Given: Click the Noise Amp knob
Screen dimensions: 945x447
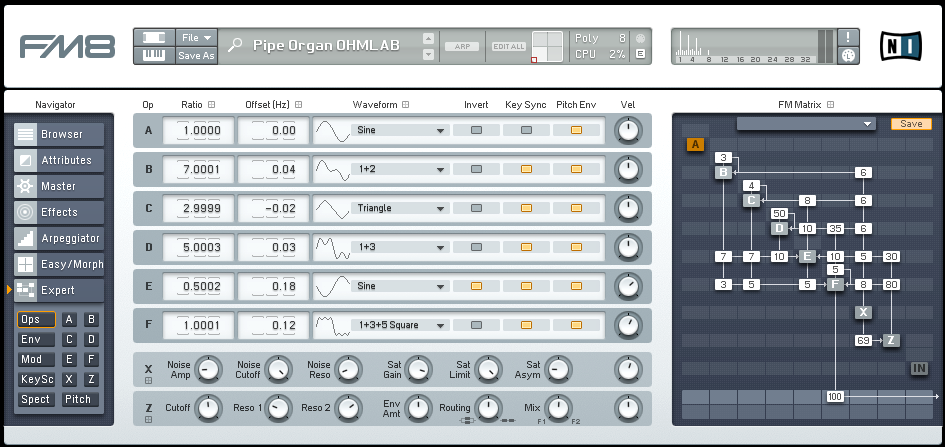Looking at the screenshot, I should coord(209,370).
